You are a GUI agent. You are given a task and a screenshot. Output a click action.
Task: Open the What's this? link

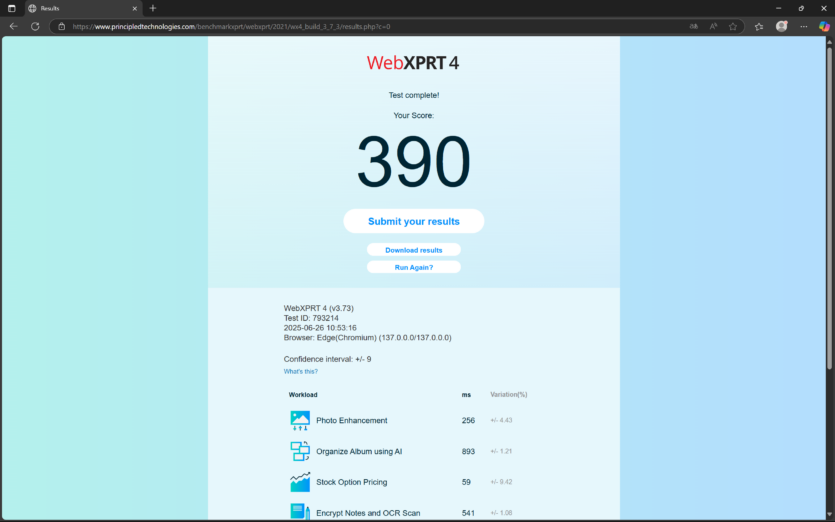point(300,371)
